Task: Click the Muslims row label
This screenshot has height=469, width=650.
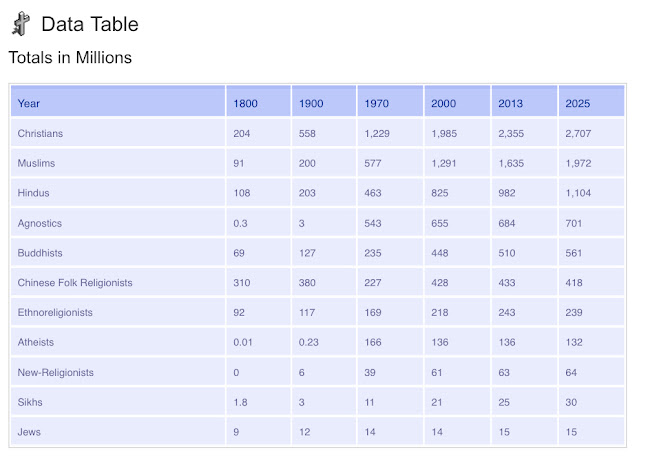Action: click(37, 163)
